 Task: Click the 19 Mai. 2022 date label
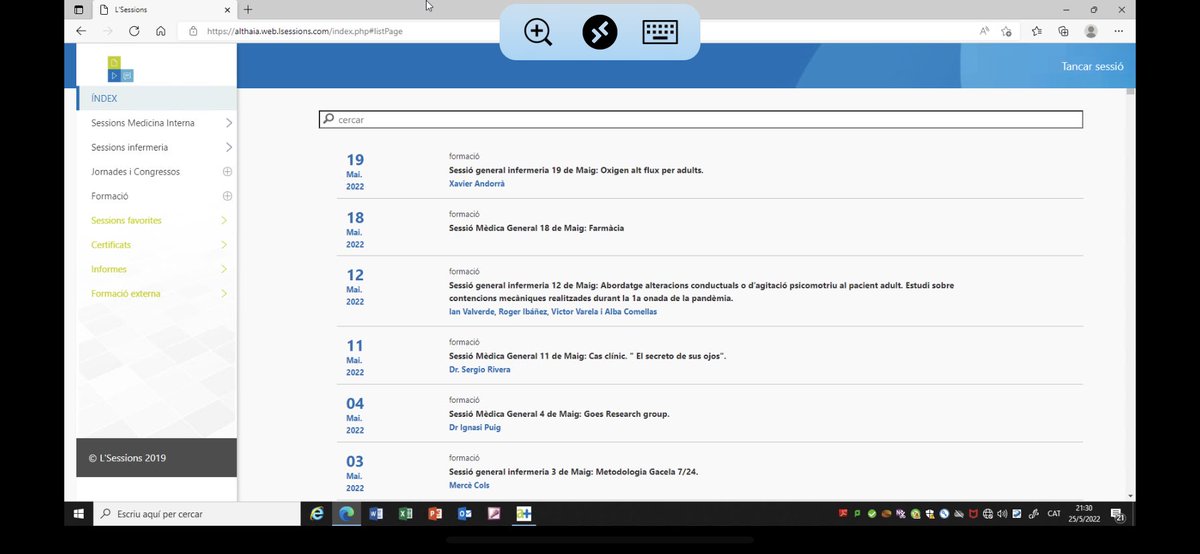[x=355, y=171]
